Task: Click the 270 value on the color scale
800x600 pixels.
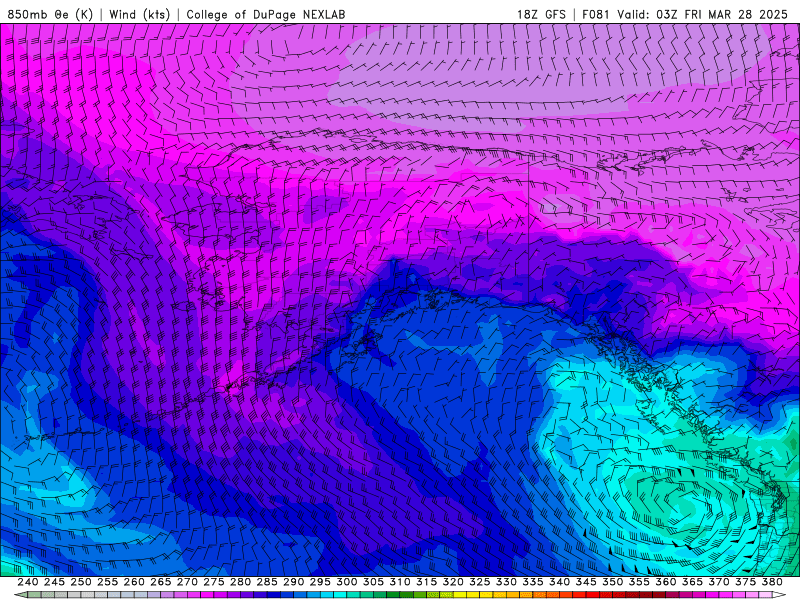Action: tap(187, 582)
